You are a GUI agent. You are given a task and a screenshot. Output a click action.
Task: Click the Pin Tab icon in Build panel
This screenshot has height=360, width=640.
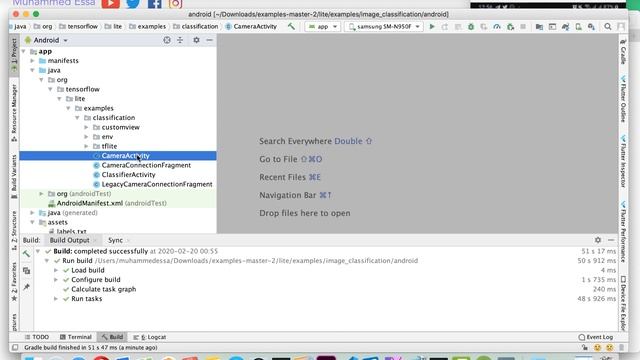(26, 287)
